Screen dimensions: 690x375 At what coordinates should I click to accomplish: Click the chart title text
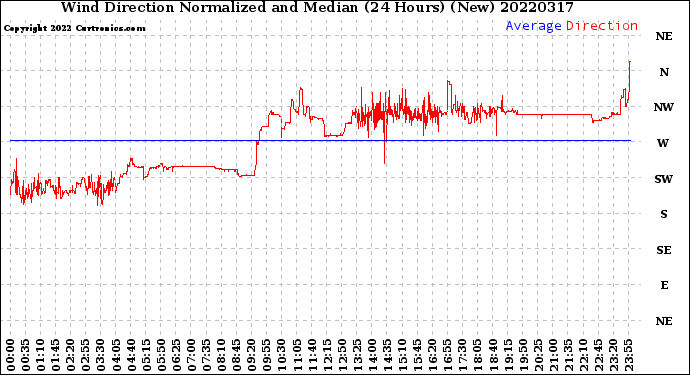pos(317,7)
